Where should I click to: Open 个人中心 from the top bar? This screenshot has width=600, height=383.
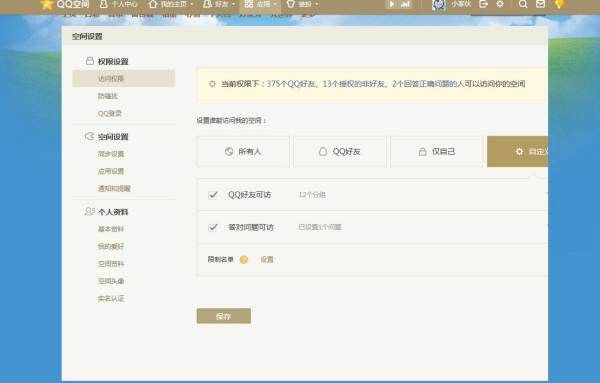(118, 4)
